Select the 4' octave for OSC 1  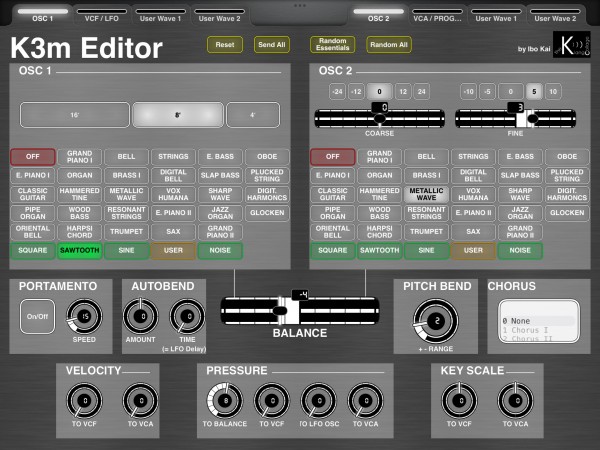(x=253, y=115)
